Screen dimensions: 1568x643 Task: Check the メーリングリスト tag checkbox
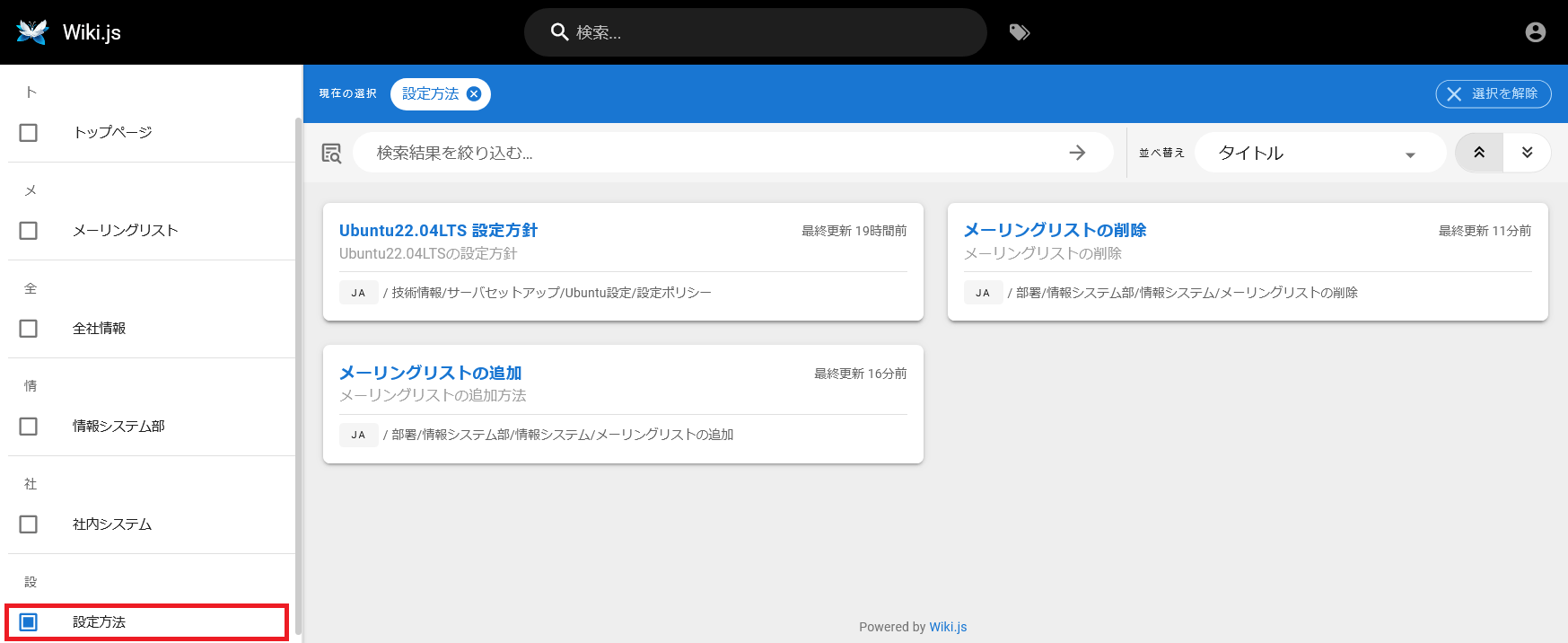29,230
